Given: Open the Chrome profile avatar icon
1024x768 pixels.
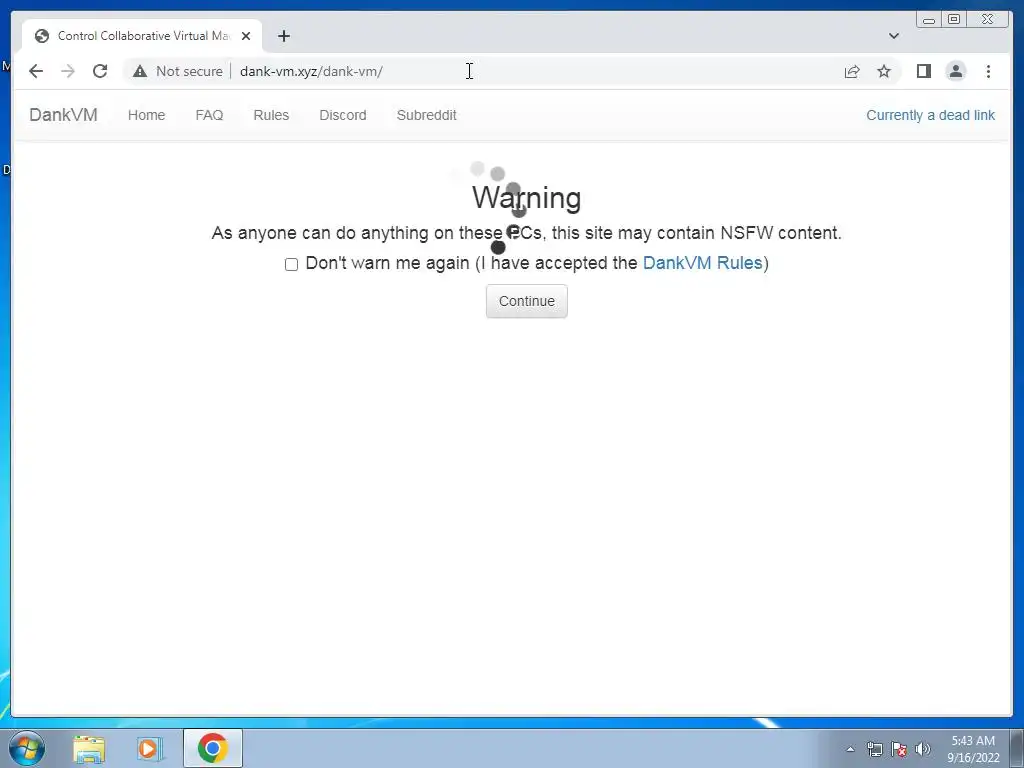Looking at the screenshot, I should tap(955, 71).
